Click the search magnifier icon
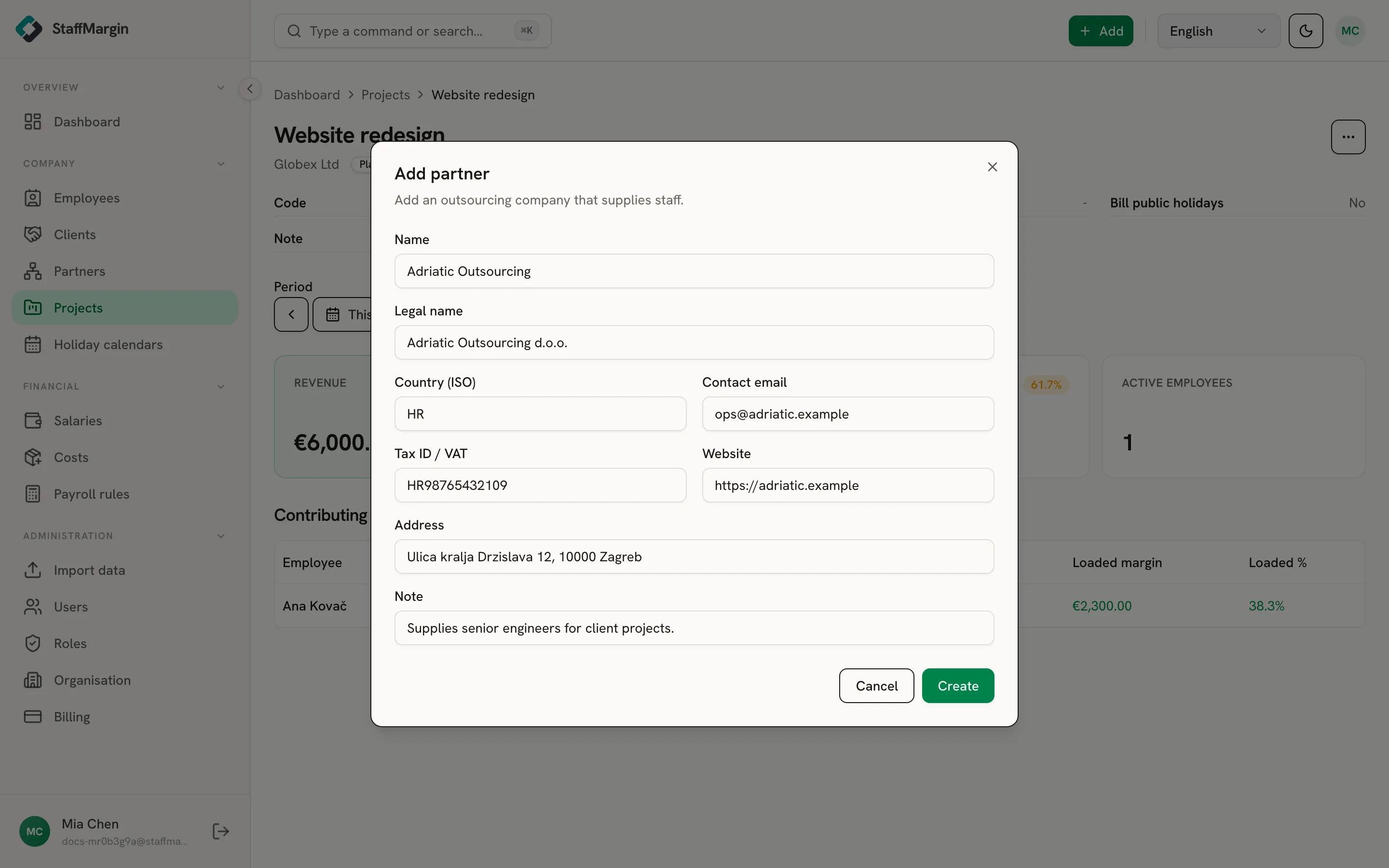Image resolution: width=1389 pixels, height=868 pixels. click(x=294, y=31)
